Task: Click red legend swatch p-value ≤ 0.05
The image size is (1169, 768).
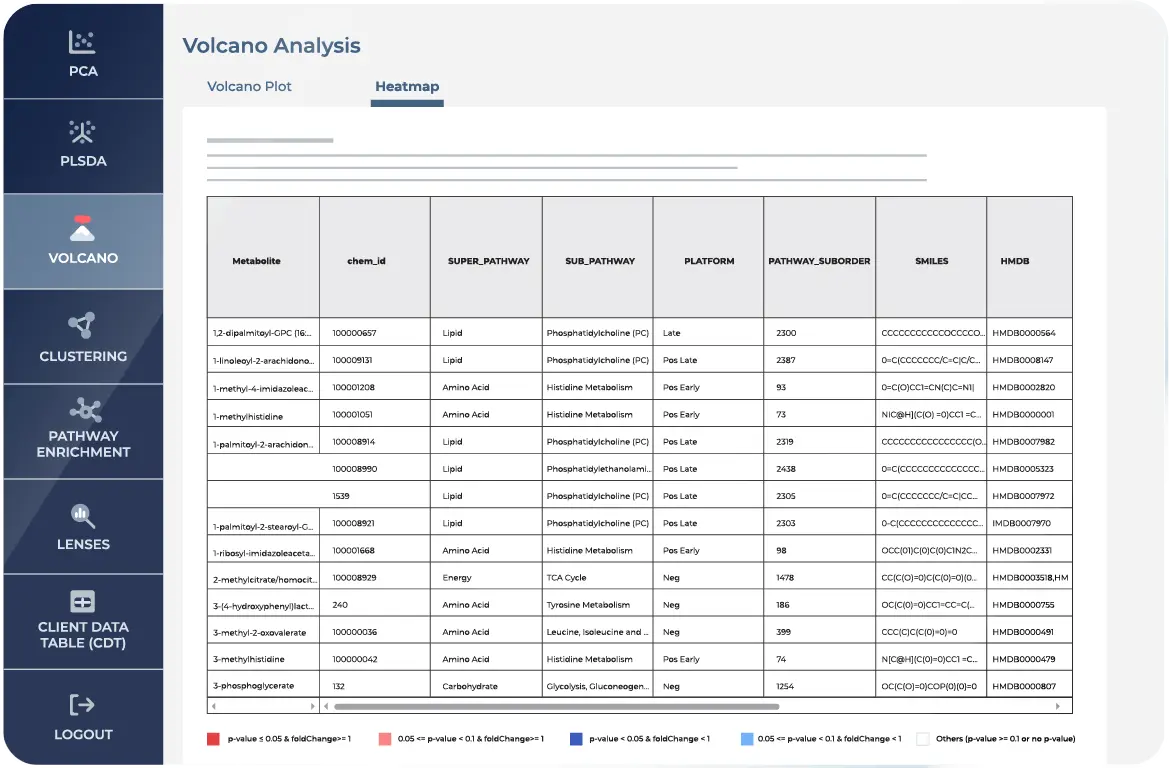Action: [x=213, y=739]
